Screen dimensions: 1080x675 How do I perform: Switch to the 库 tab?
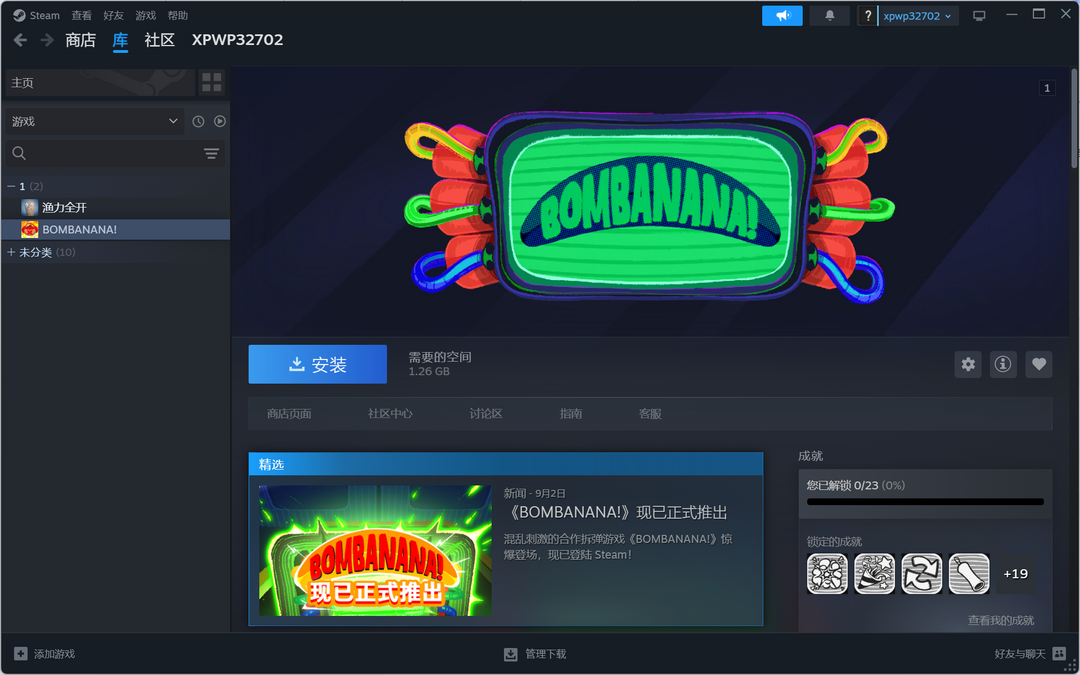click(121, 40)
